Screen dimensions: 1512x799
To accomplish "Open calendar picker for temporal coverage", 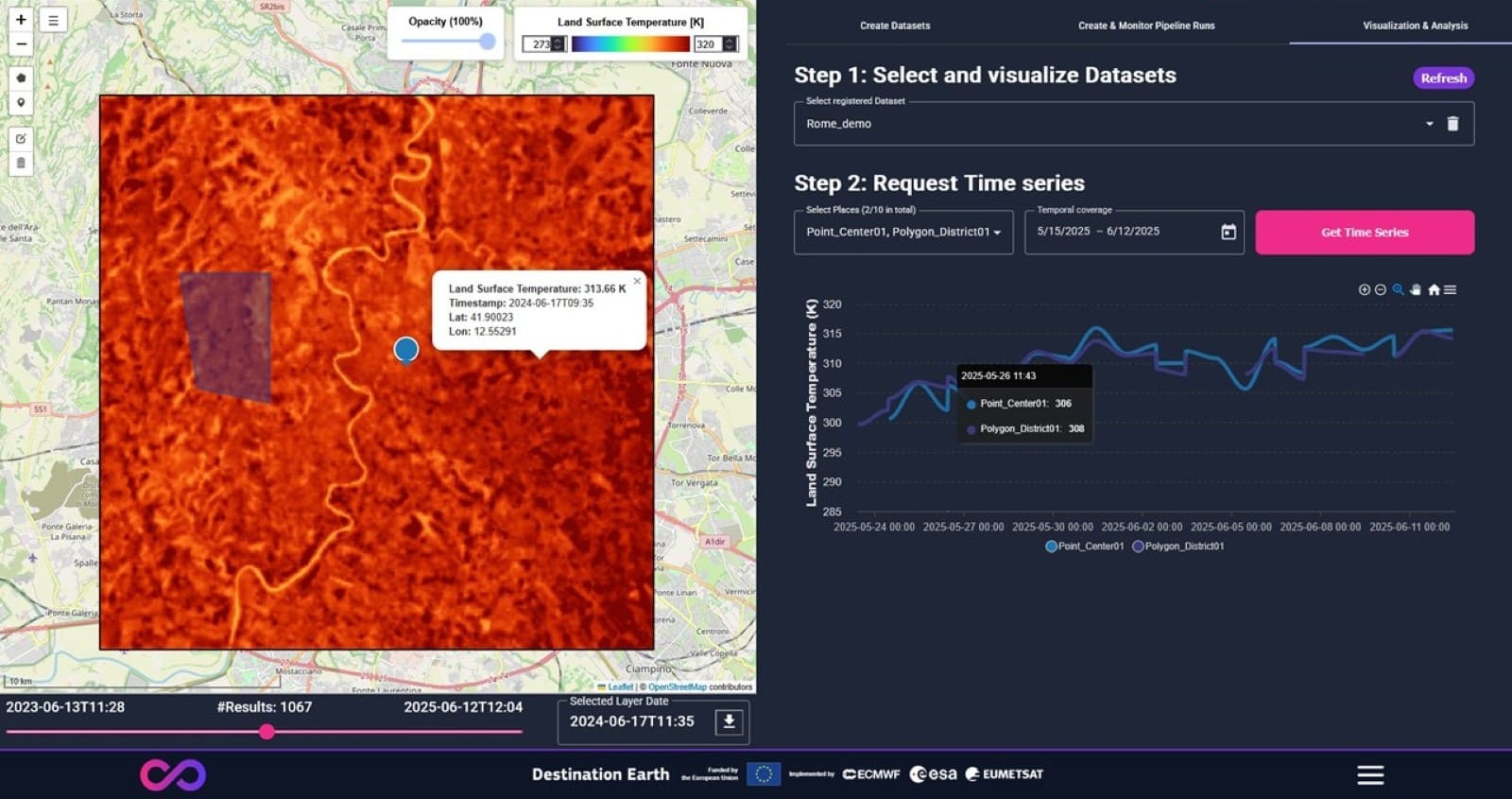I will click(1228, 233).
